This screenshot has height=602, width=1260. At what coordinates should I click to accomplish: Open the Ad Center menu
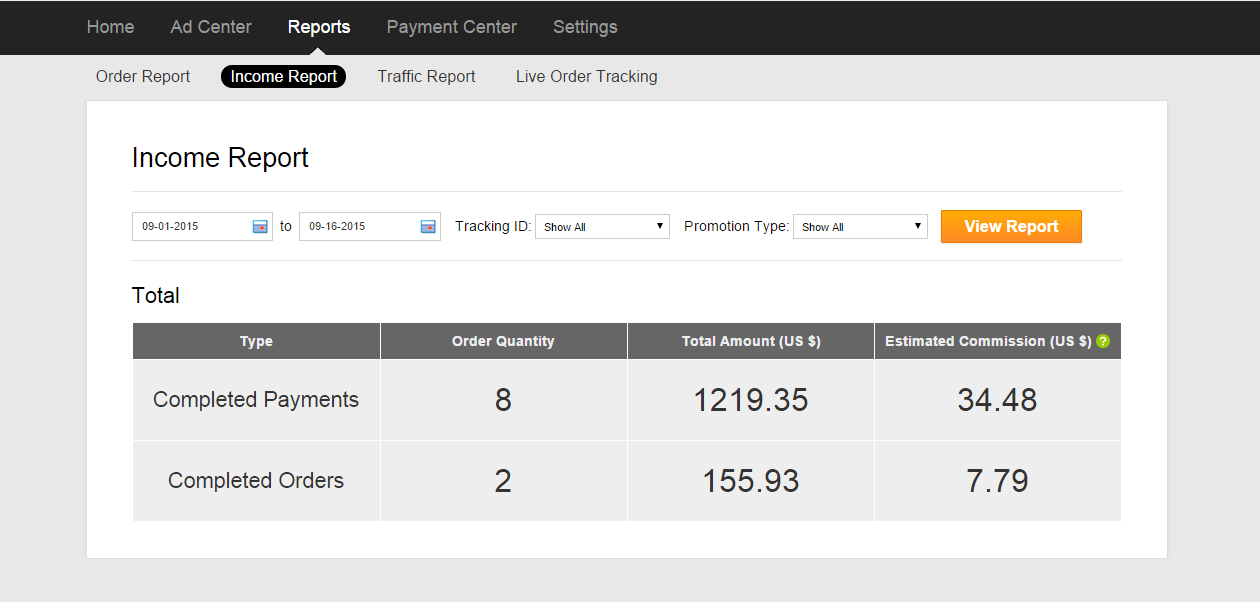pos(211,27)
